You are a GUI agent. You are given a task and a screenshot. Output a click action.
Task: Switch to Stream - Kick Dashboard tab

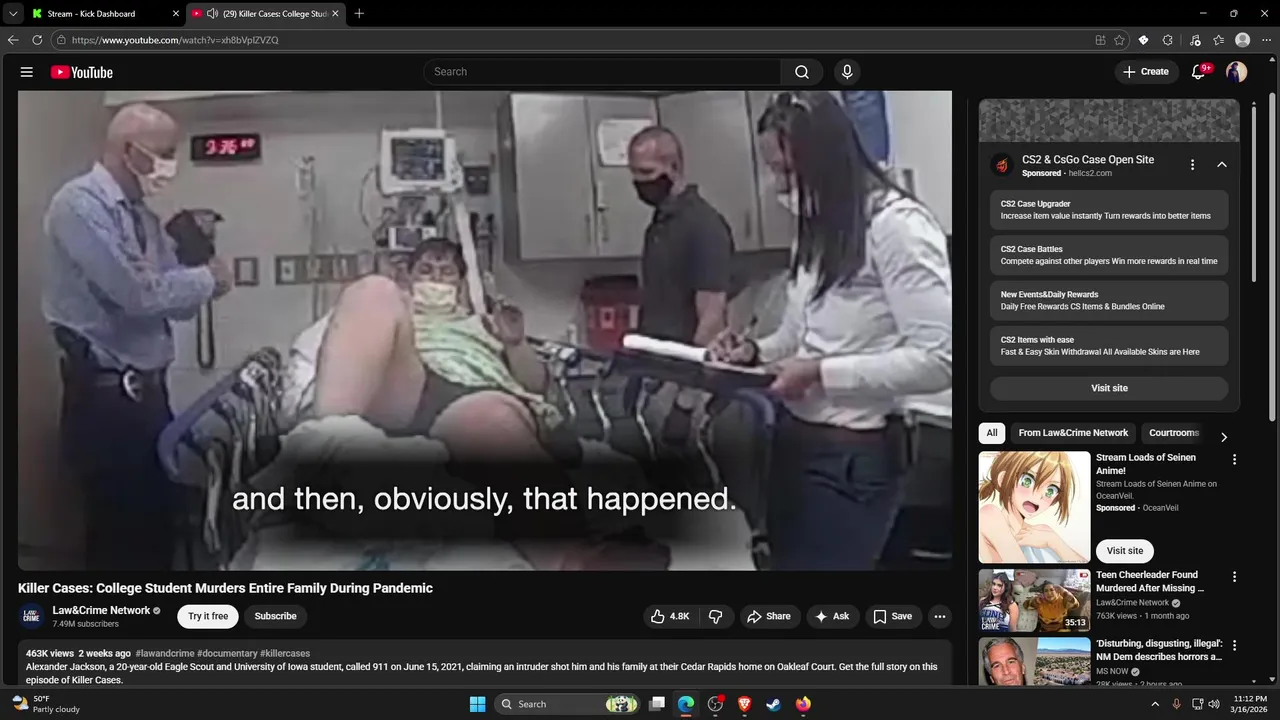coord(103,14)
